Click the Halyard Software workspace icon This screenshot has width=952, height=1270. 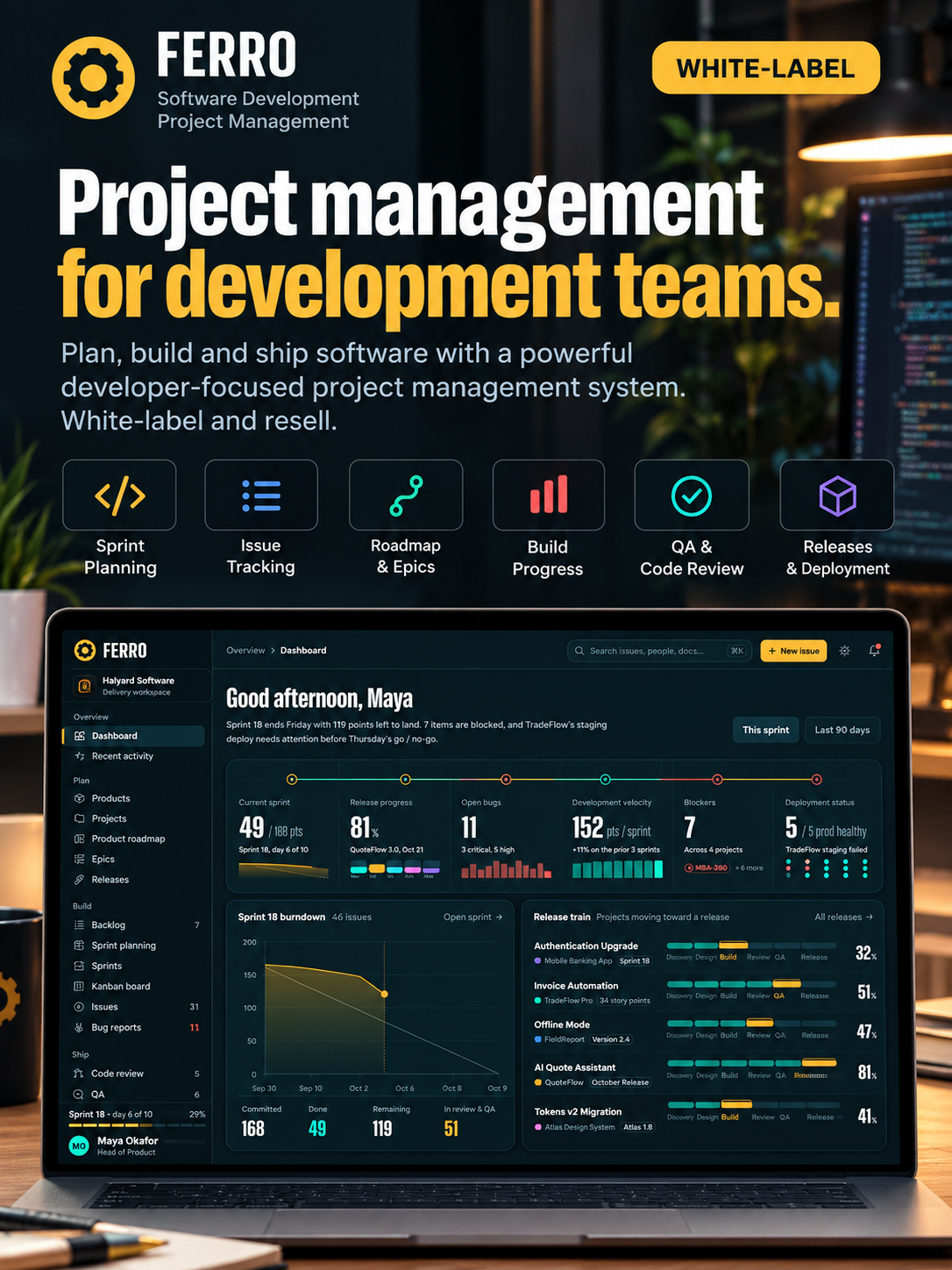point(85,686)
